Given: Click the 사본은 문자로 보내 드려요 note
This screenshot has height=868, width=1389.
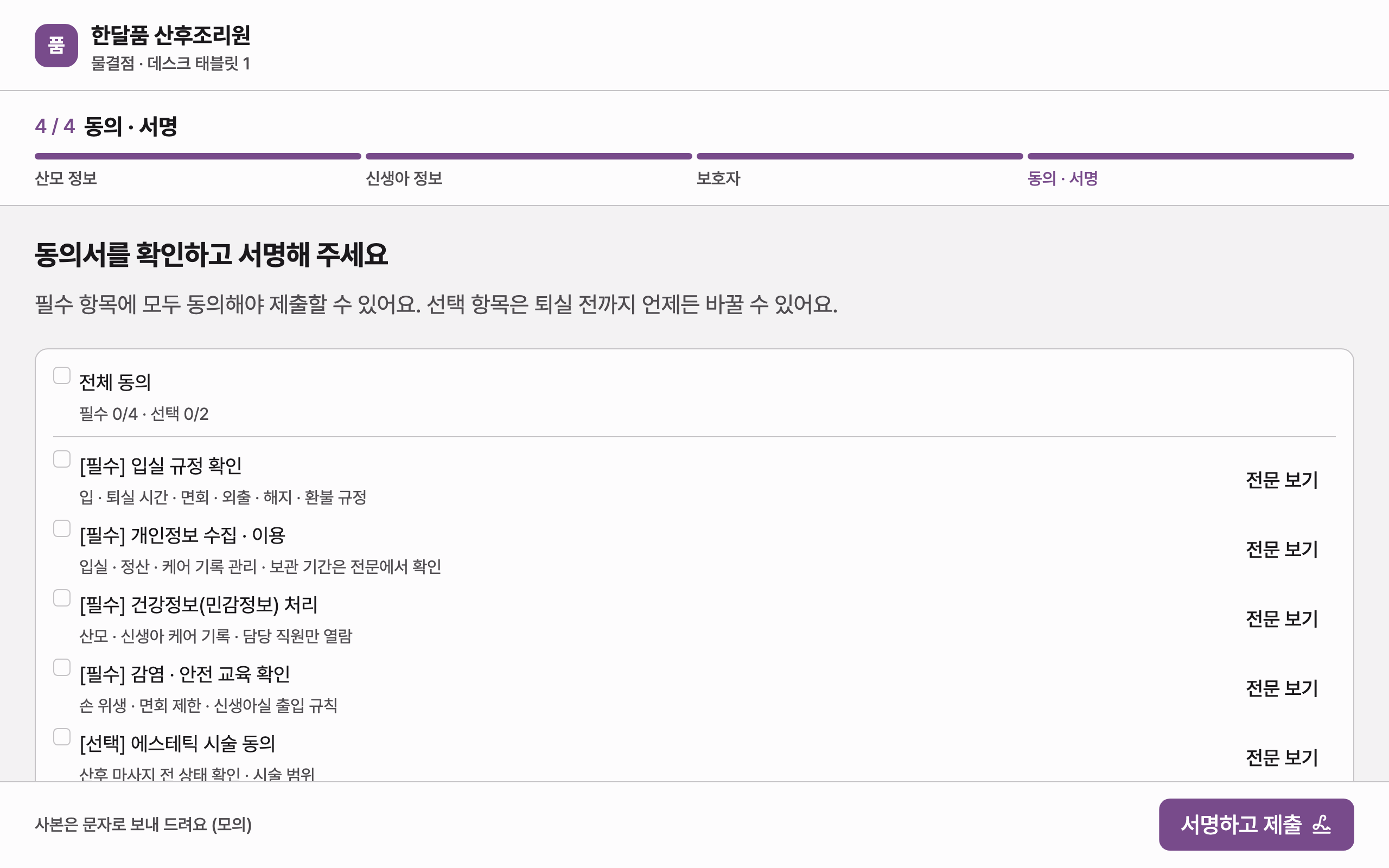Looking at the screenshot, I should click(143, 825).
